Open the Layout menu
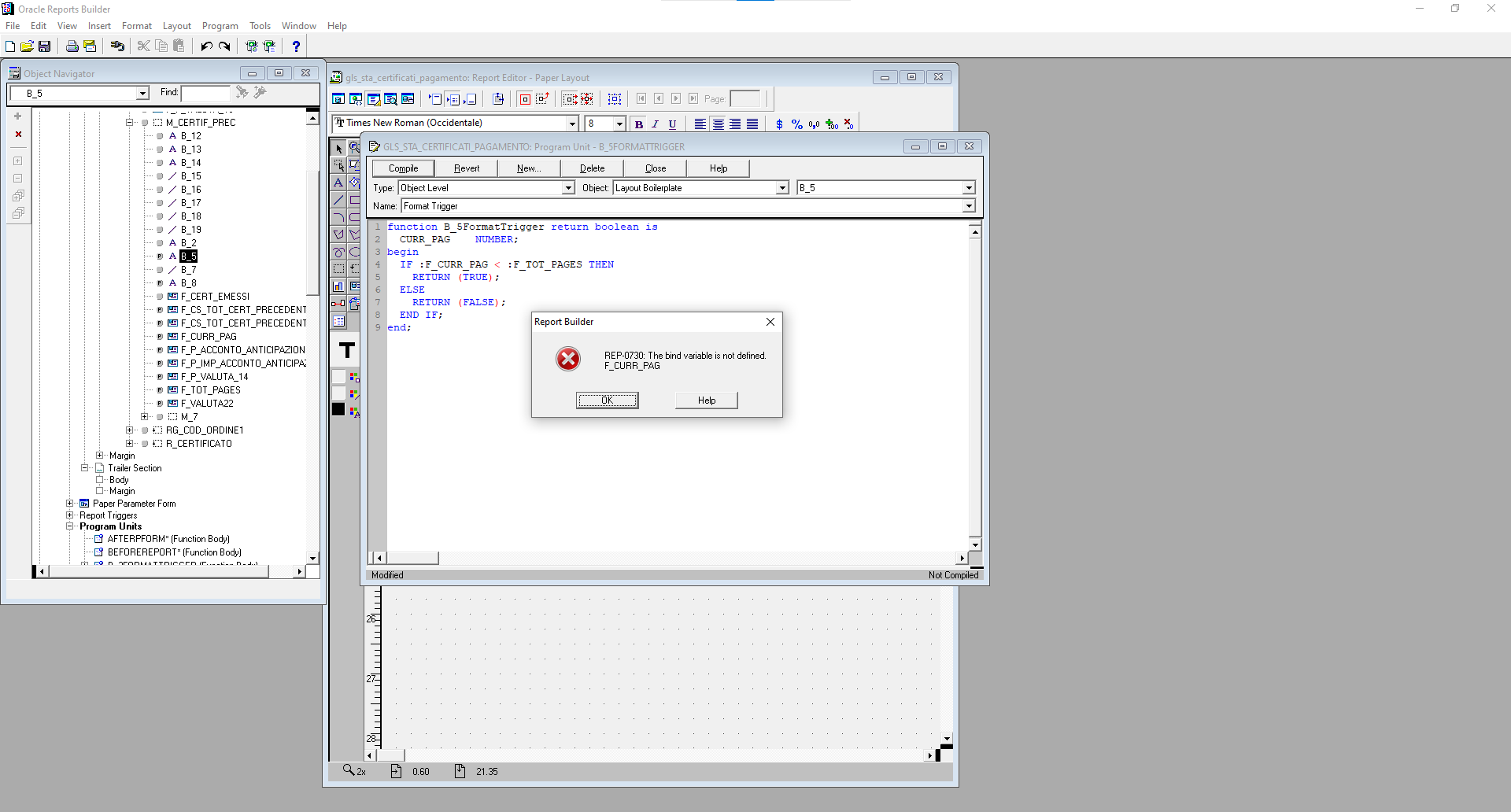 pyautogui.click(x=176, y=26)
